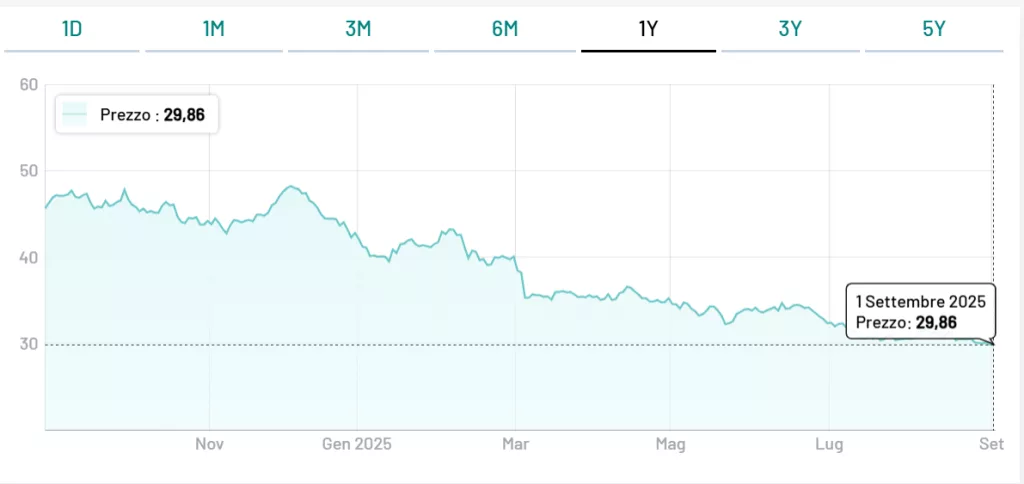Click the Lug label on the x-axis
The width and height of the screenshot is (1024, 484).
click(827, 443)
